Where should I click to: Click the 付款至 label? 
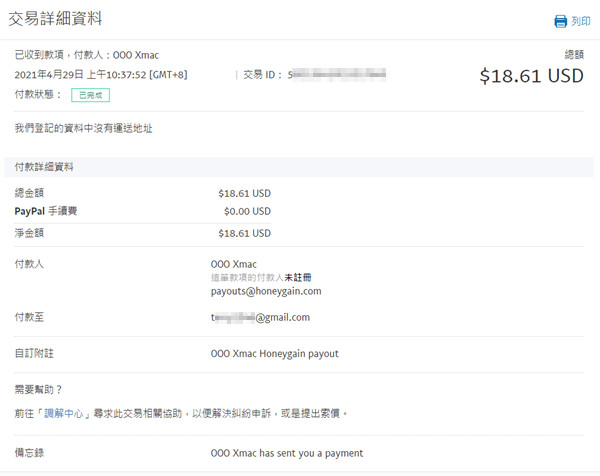pyautogui.click(x=29, y=317)
